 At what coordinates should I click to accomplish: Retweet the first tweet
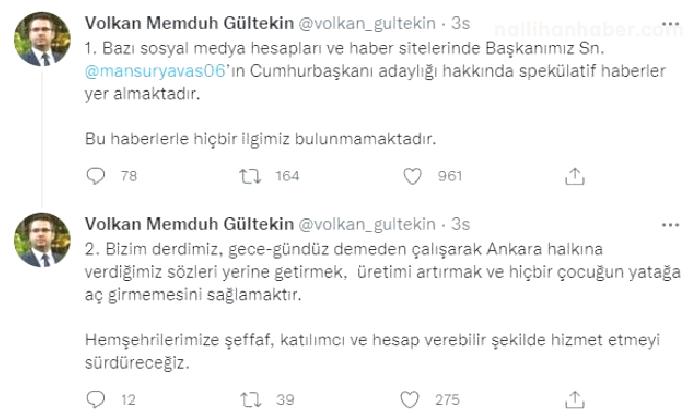click(250, 176)
